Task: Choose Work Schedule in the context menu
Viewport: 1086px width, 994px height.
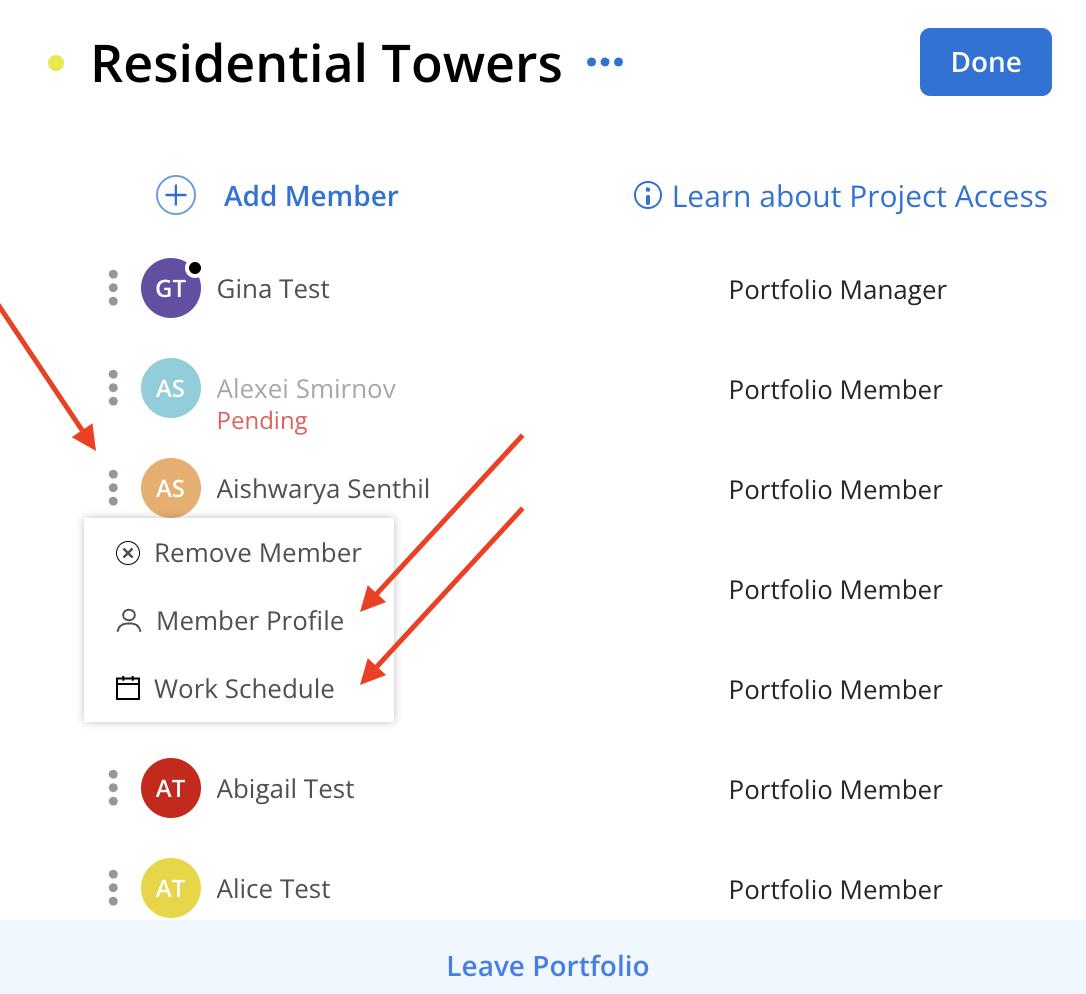Action: [239, 689]
